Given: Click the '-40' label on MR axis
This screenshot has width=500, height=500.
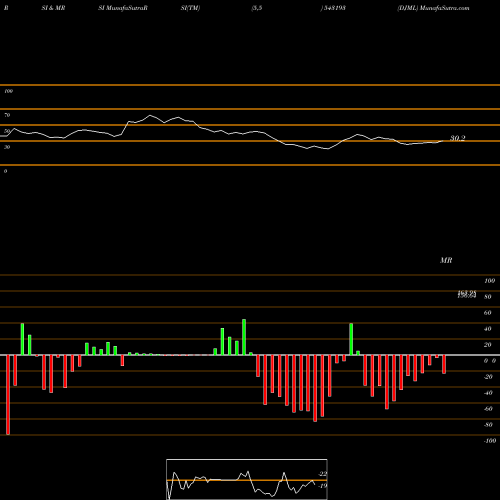Looking at the screenshot, I should coord(488,393).
